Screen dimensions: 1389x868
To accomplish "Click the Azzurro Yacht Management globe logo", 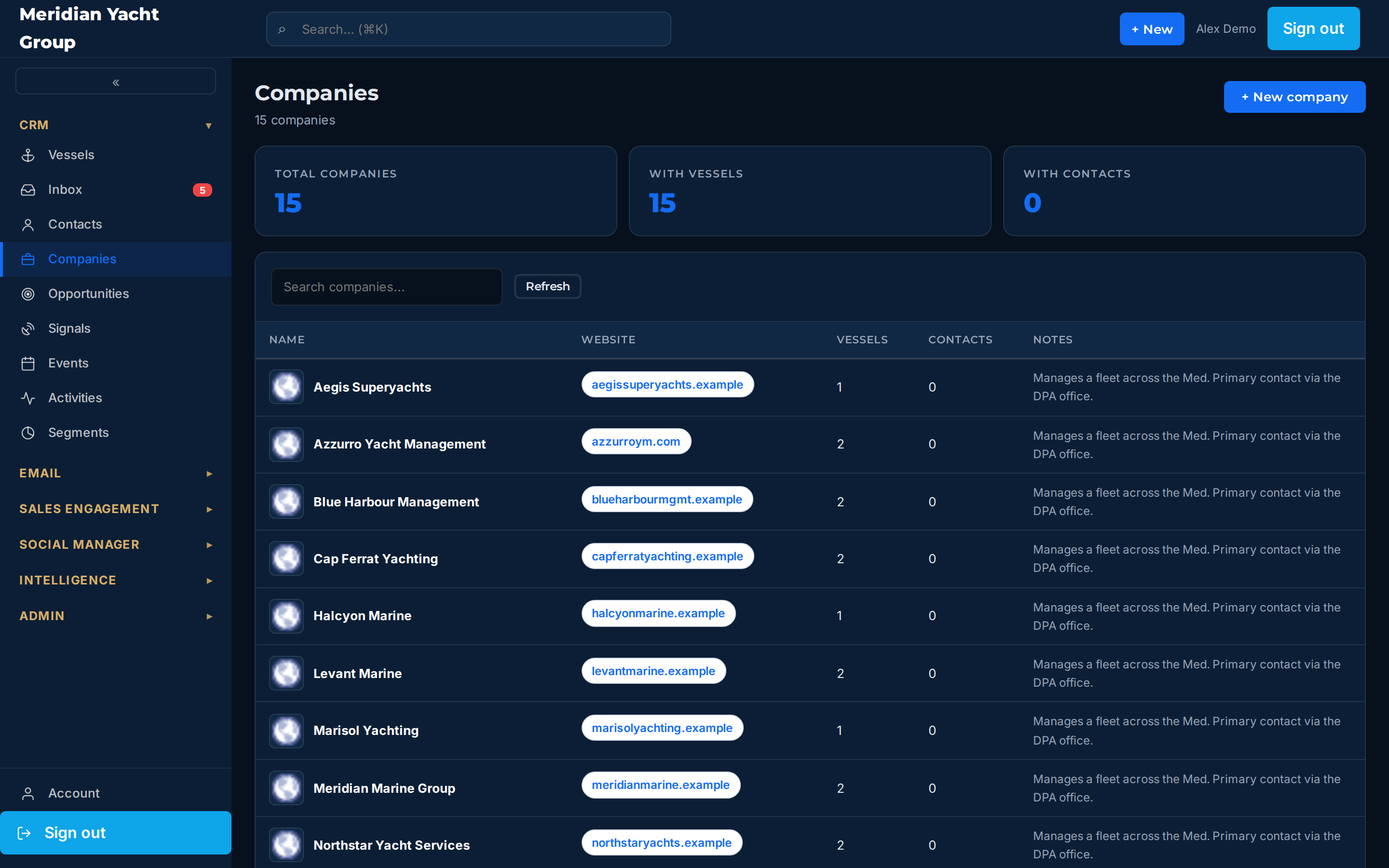I will (286, 444).
